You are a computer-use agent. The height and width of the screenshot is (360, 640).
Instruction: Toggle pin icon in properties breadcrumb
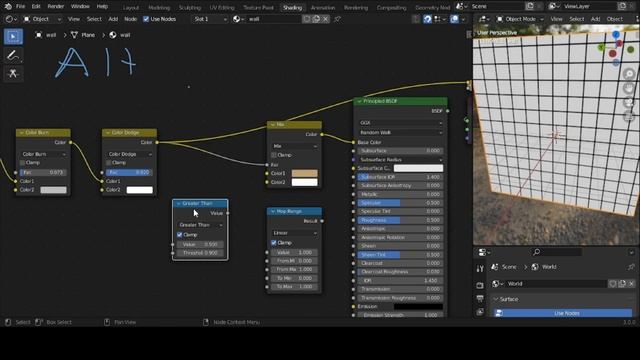coord(631,267)
